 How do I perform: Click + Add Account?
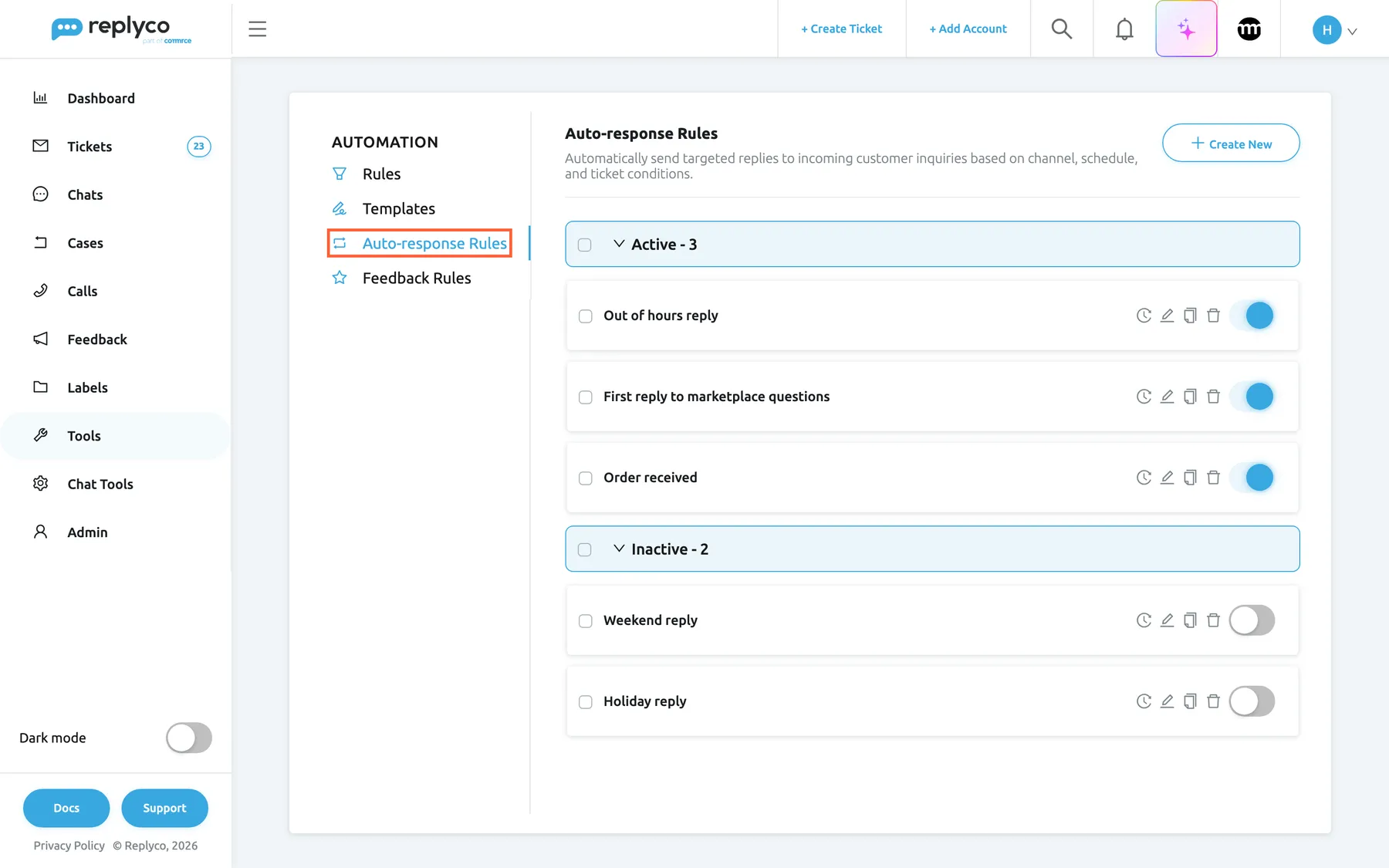coord(968,29)
